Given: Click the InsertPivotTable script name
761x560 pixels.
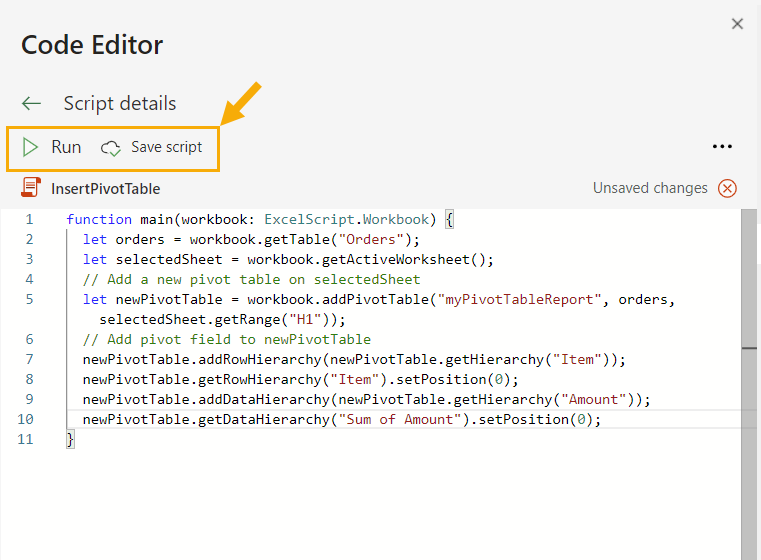Looking at the screenshot, I should (x=106, y=189).
